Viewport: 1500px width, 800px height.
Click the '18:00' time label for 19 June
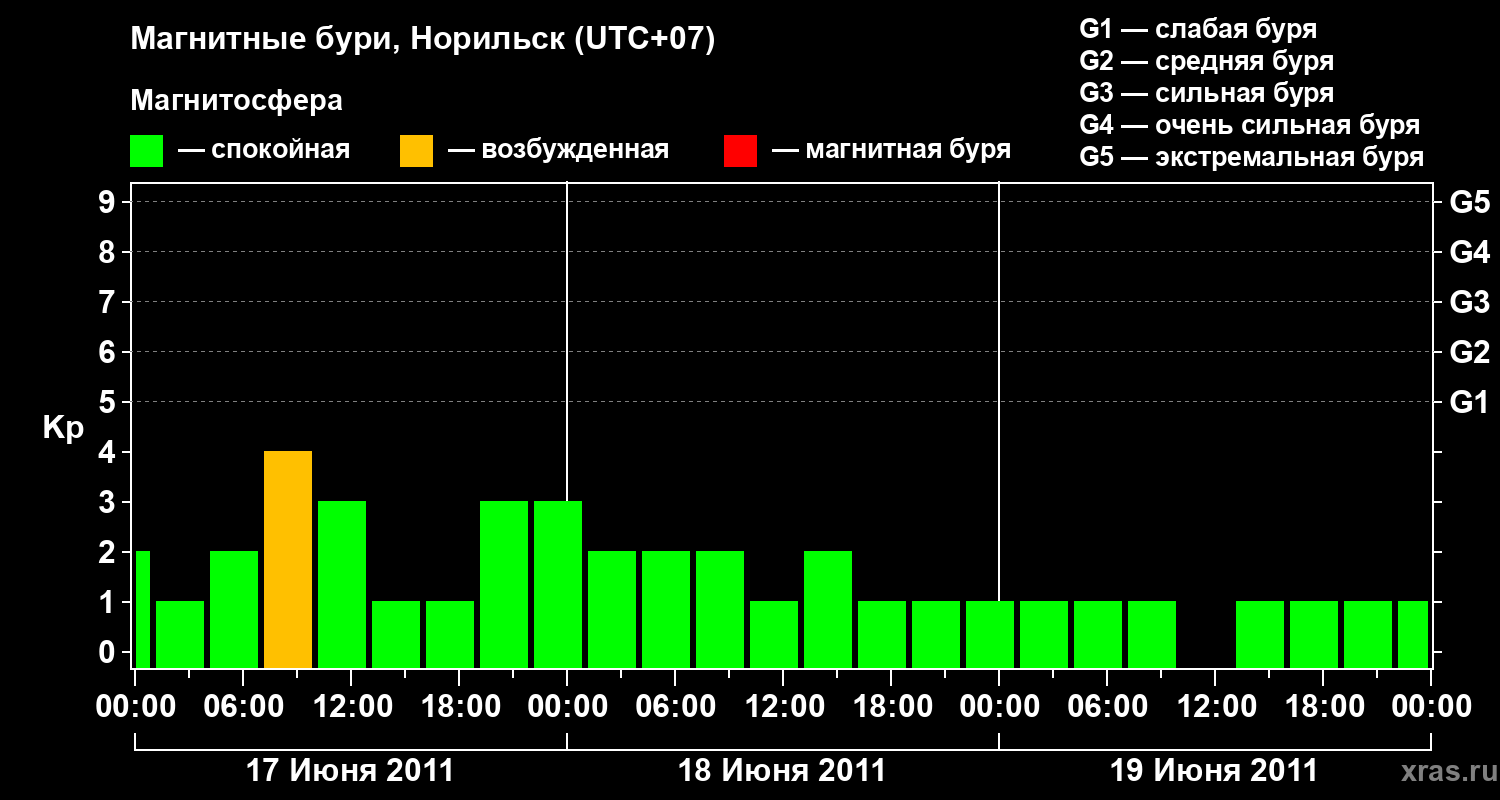pos(1323,707)
